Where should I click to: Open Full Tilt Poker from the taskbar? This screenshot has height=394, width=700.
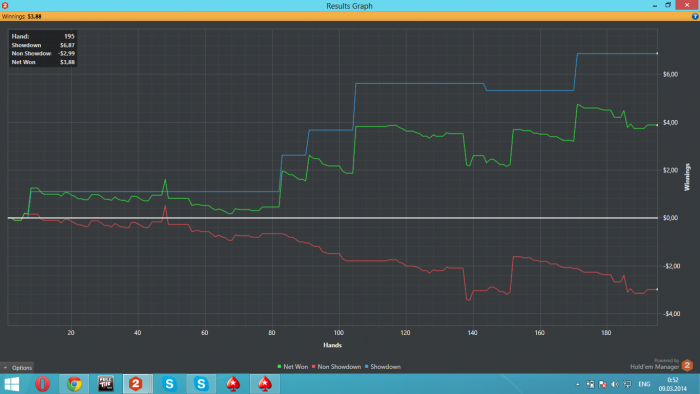click(x=106, y=384)
